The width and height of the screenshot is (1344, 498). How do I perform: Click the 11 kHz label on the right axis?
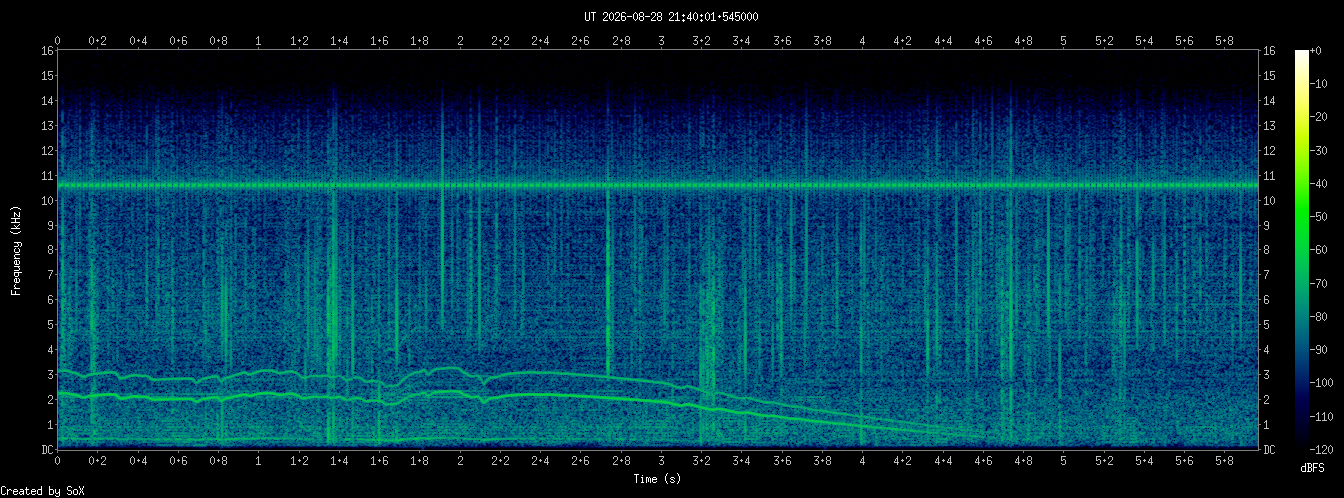pyautogui.click(x=1270, y=175)
